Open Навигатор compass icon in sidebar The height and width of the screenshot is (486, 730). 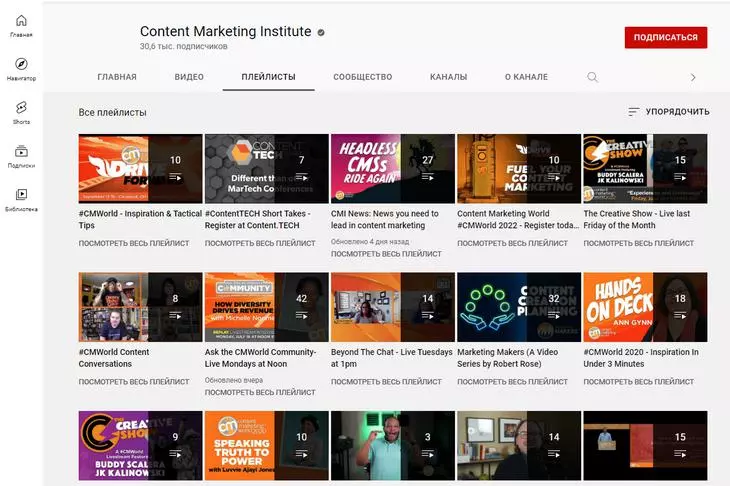pyautogui.click(x=21, y=69)
